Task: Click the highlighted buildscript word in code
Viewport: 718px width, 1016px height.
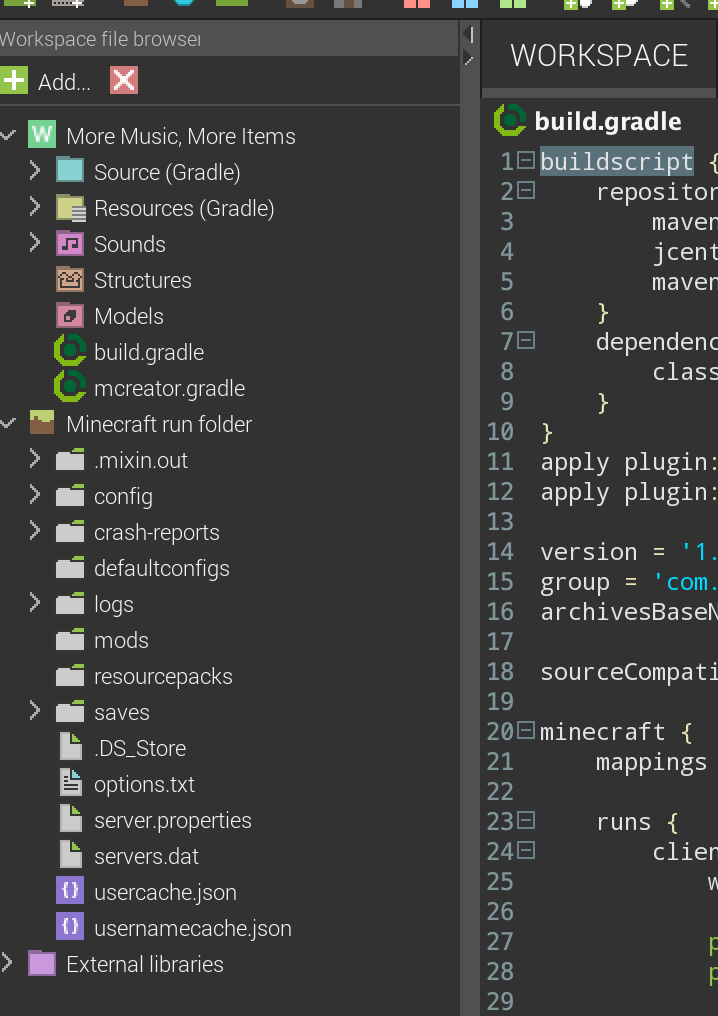Action: (x=617, y=161)
